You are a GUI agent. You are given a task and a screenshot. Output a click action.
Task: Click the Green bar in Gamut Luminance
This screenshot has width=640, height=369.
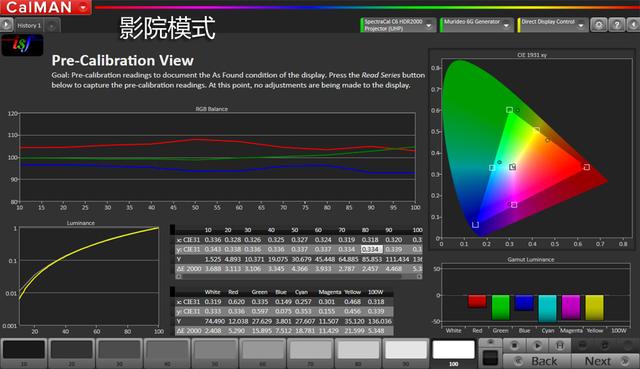tap(500, 307)
